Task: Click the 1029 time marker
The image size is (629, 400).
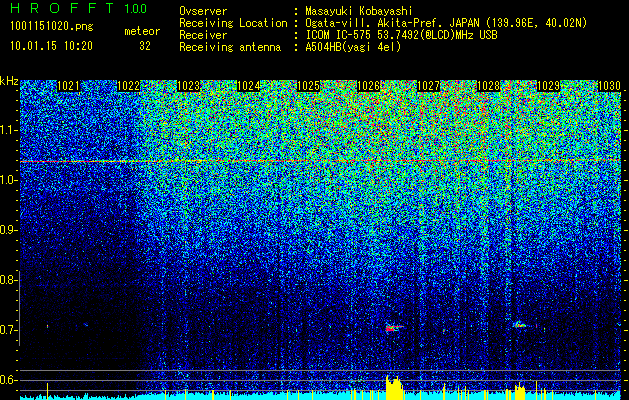Action: point(548,86)
